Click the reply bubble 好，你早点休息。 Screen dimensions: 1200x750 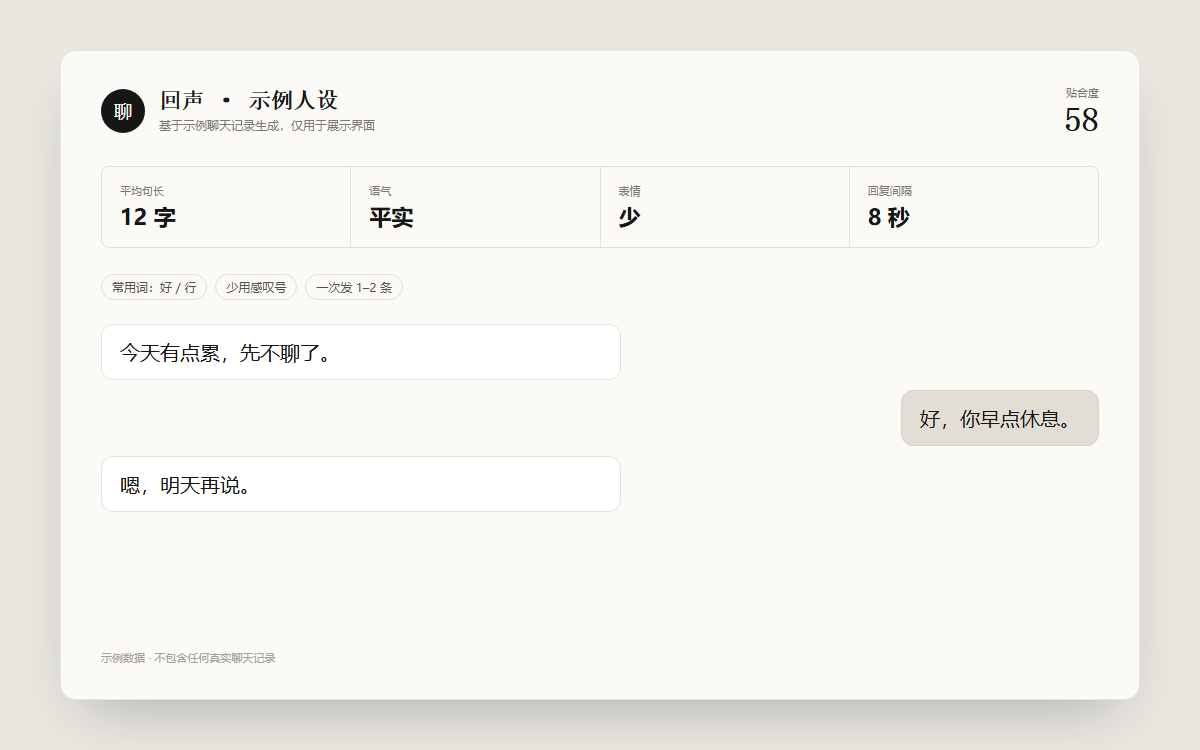click(1000, 418)
